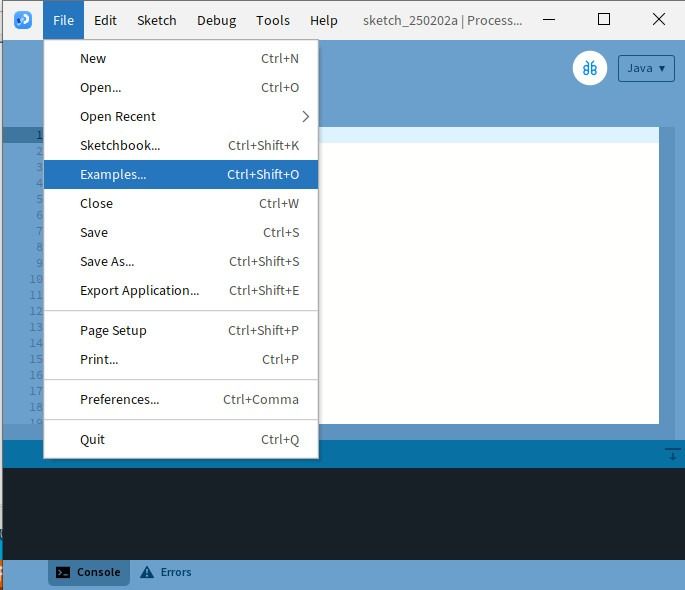
Task: Open the Edit menu
Action: click(105, 20)
